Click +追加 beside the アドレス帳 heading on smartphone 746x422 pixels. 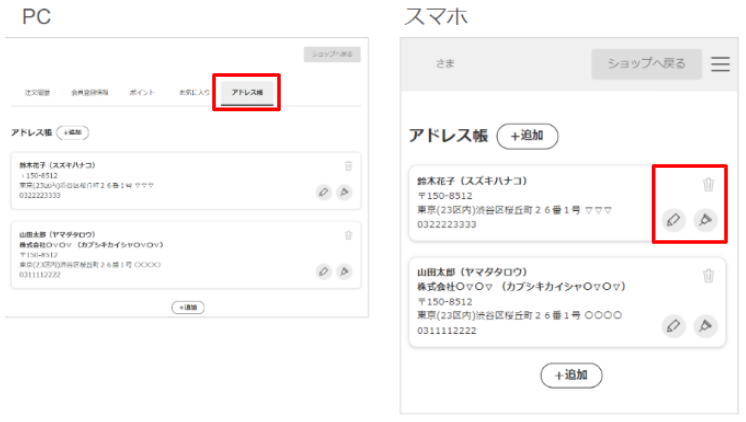[527, 136]
